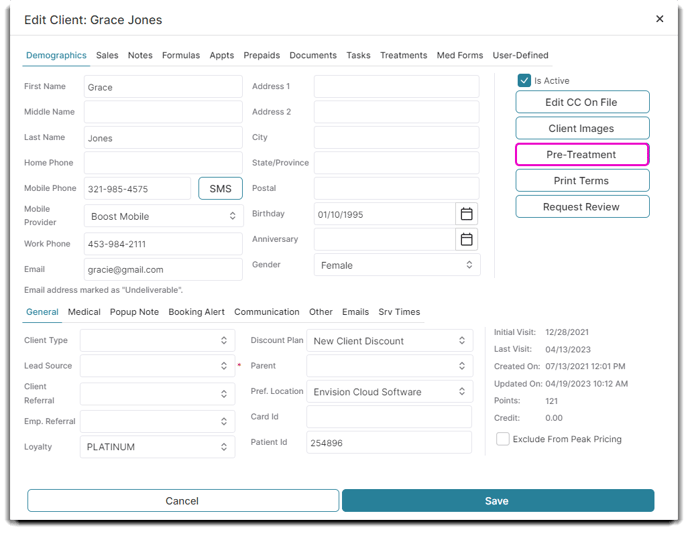Select the Appts tab
The image size is (688, 540).
222,55
